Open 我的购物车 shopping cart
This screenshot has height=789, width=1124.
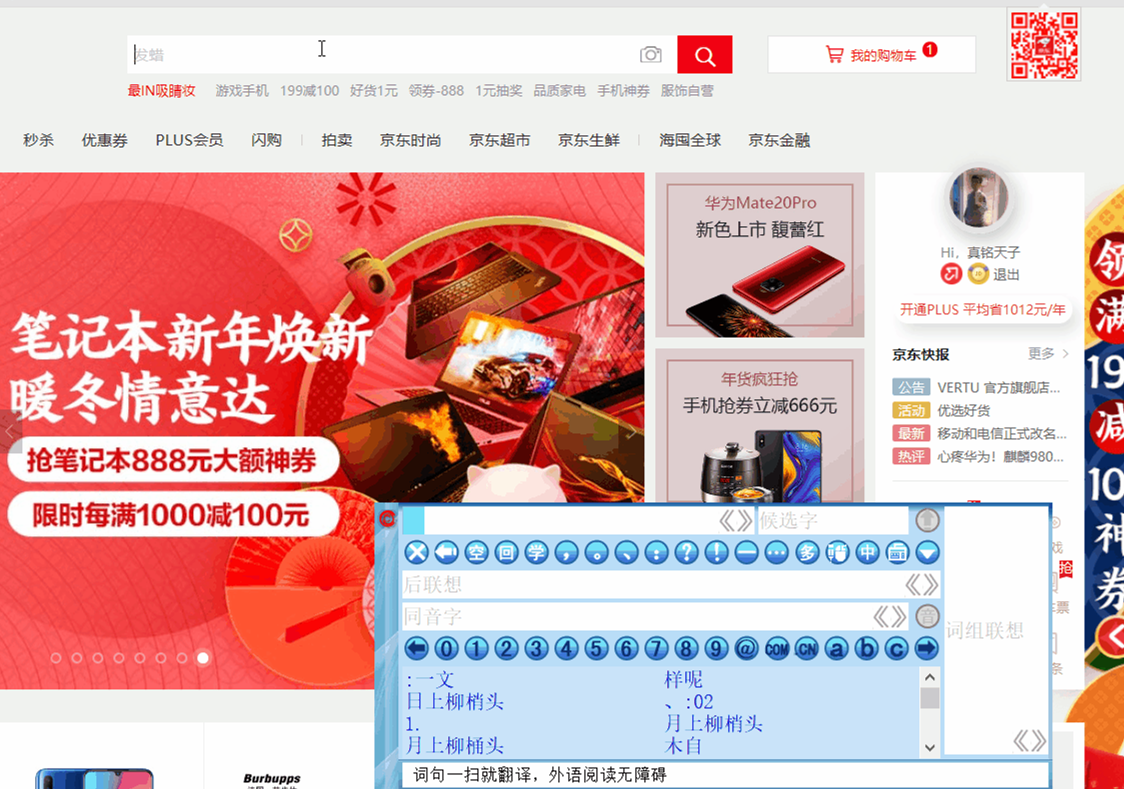tap(872, 54)
